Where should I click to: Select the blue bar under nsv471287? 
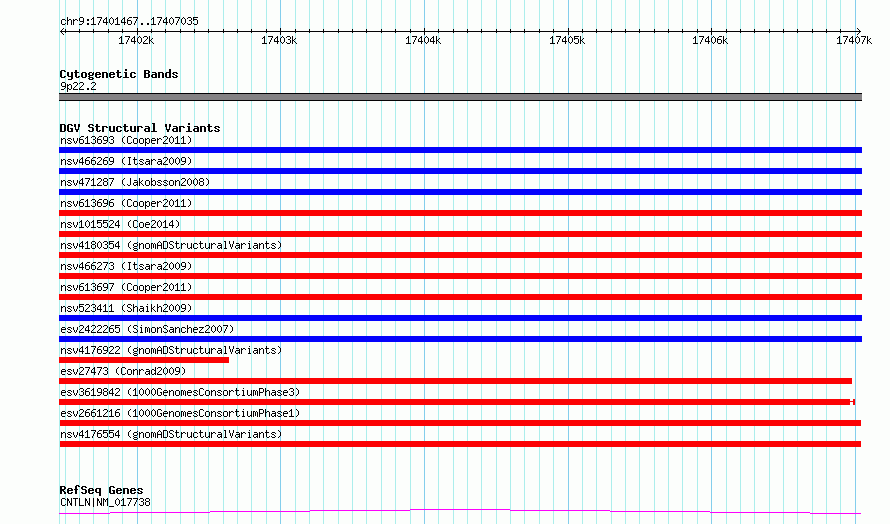click(x=460, y=192)
